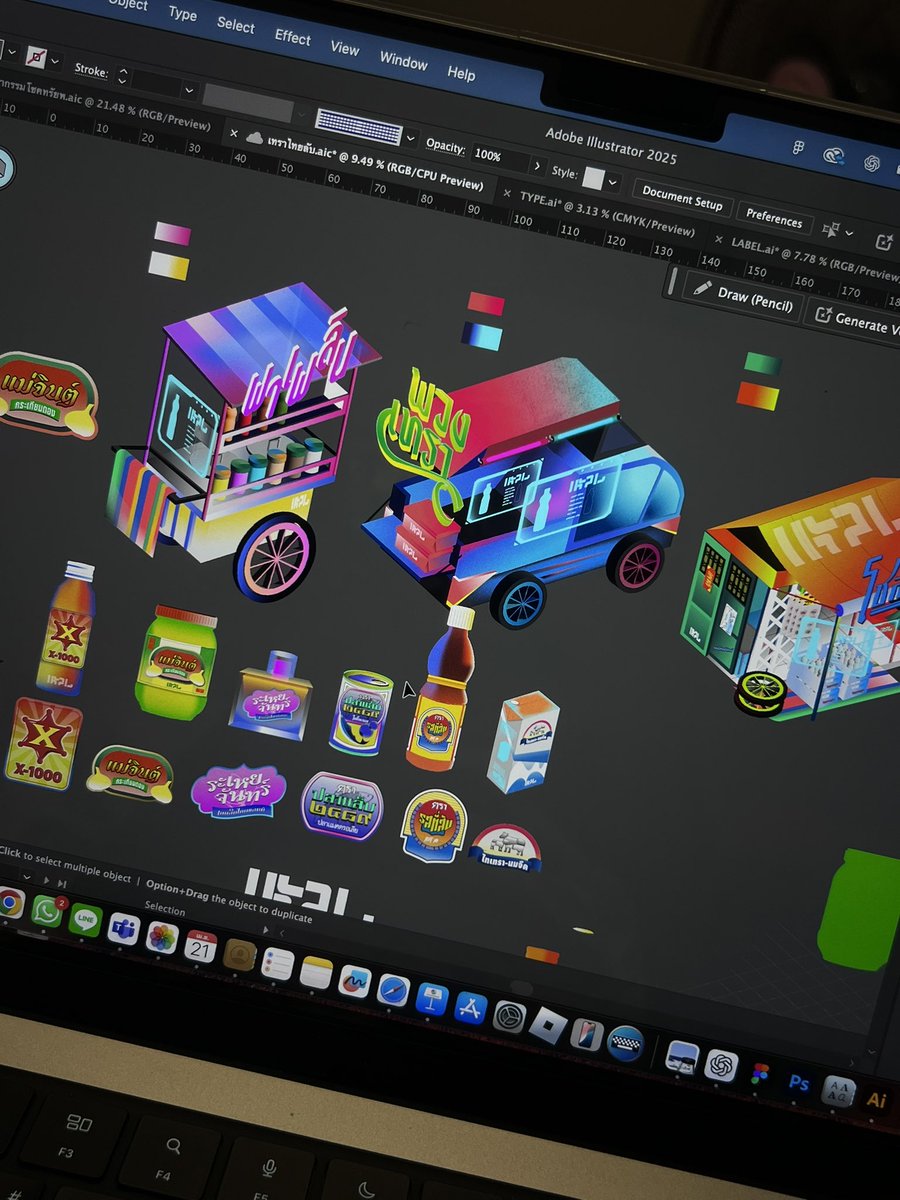
Task: Click the Stroke label link
Action: point(91,70)
